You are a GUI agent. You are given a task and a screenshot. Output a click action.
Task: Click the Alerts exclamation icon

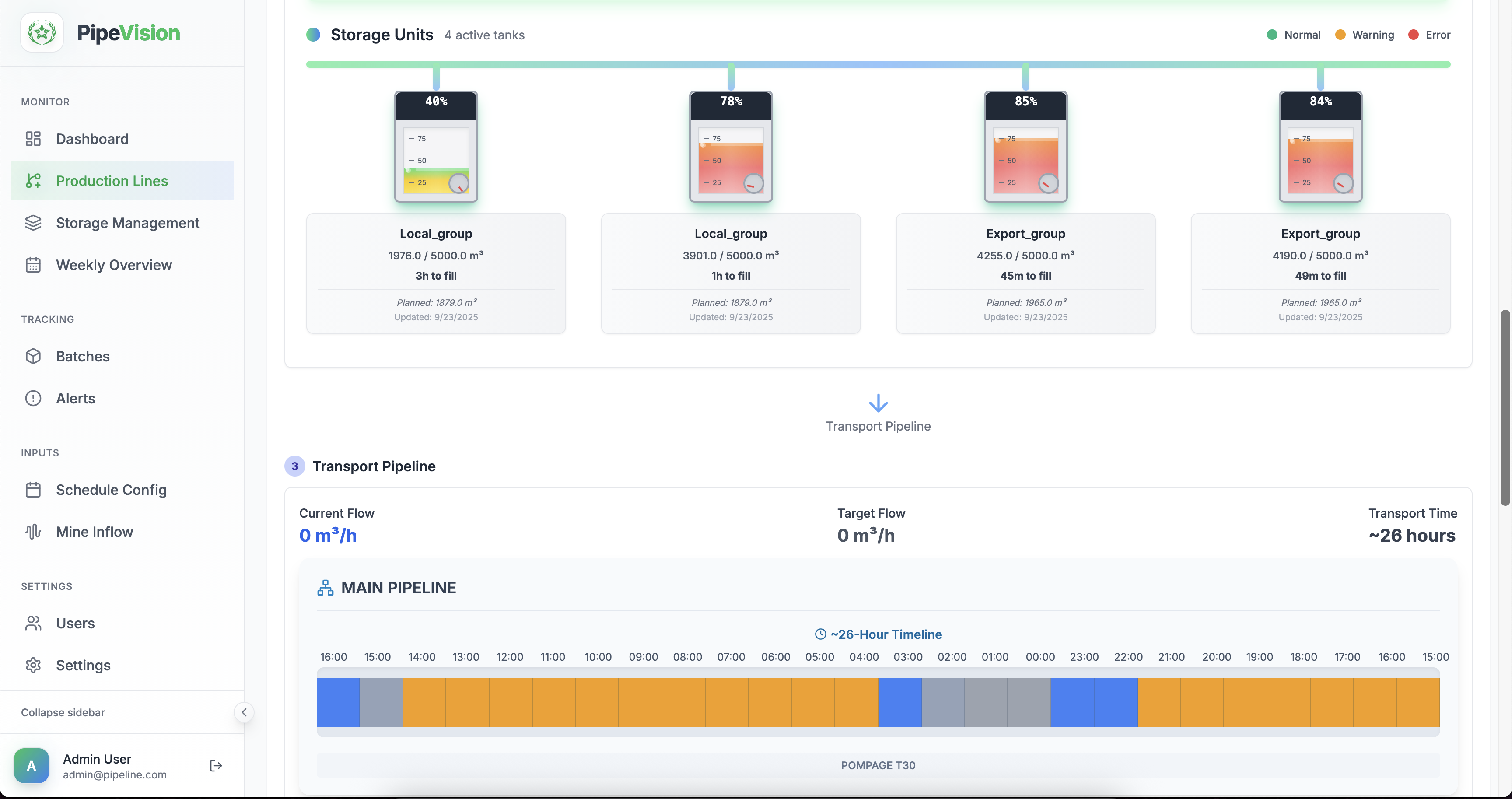tap(33, 398)
